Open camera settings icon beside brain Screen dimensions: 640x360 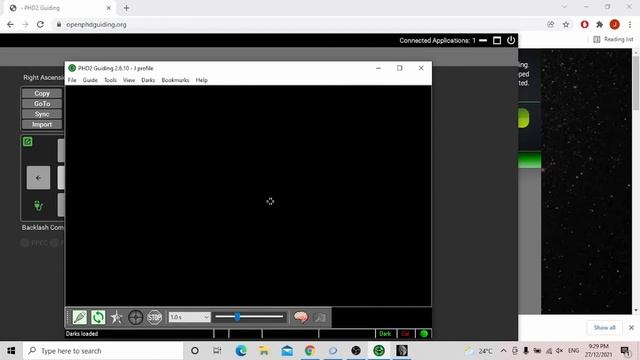[x=320, y=317]
